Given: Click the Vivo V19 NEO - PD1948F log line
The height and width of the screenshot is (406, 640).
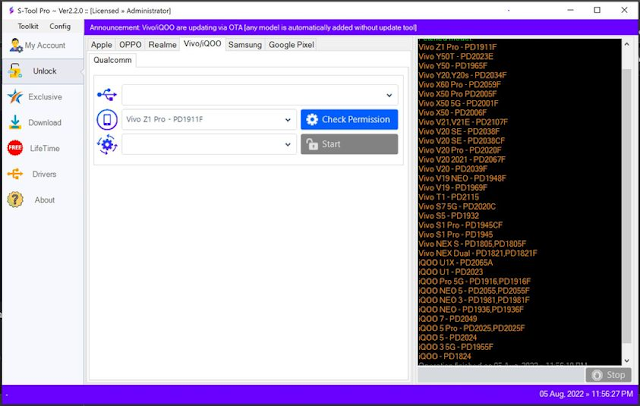Looking at the screenshot, I should 462,178.
